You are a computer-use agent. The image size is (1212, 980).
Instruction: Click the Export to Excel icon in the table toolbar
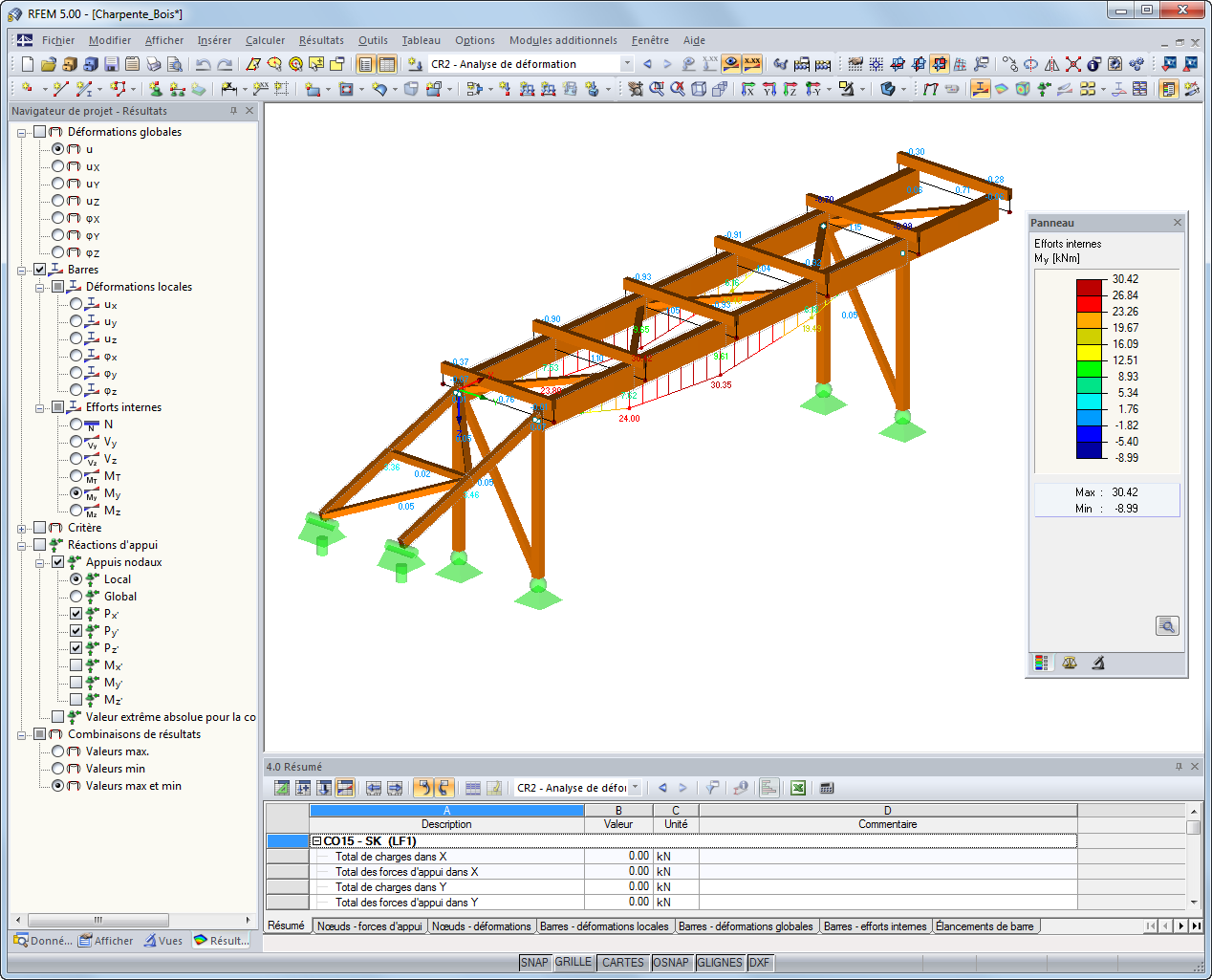796,787
